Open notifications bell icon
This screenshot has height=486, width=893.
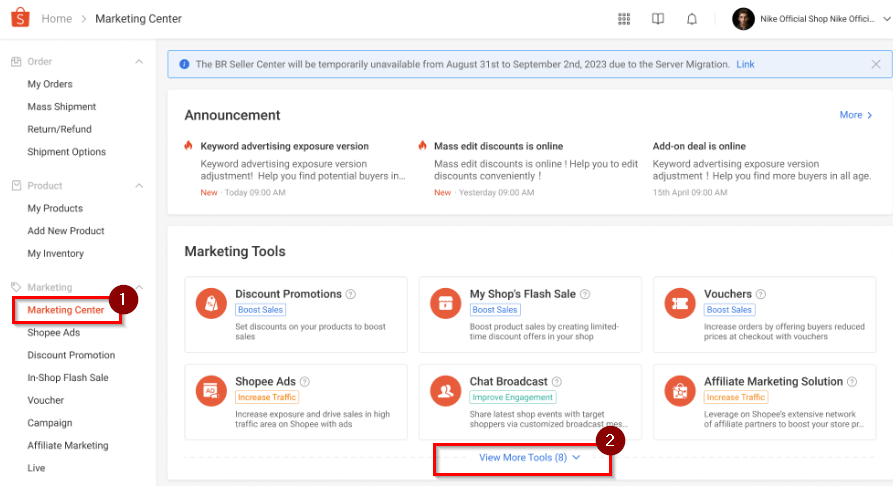pyautogui.click(x=691, y=19)
